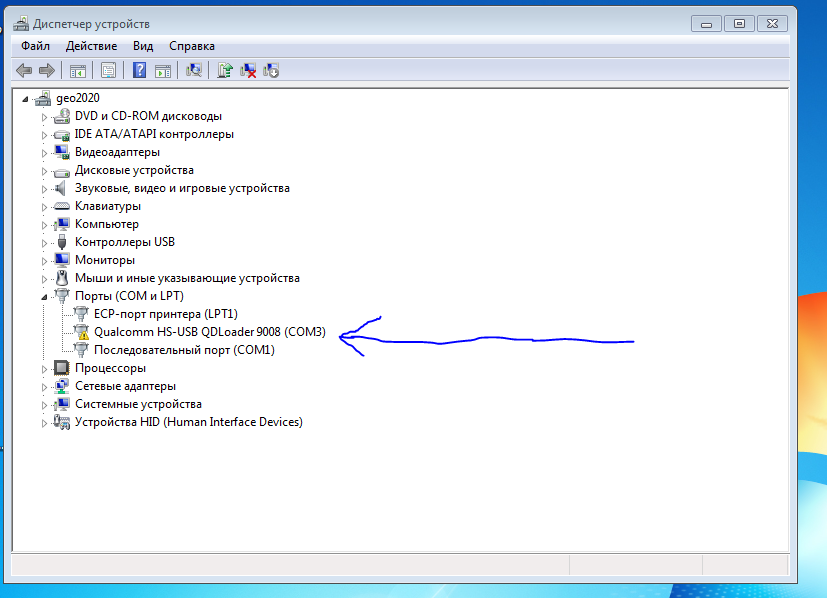Open Help via blue question mark icon
Screen dimensions: 827x598
[x=139, y=70]
